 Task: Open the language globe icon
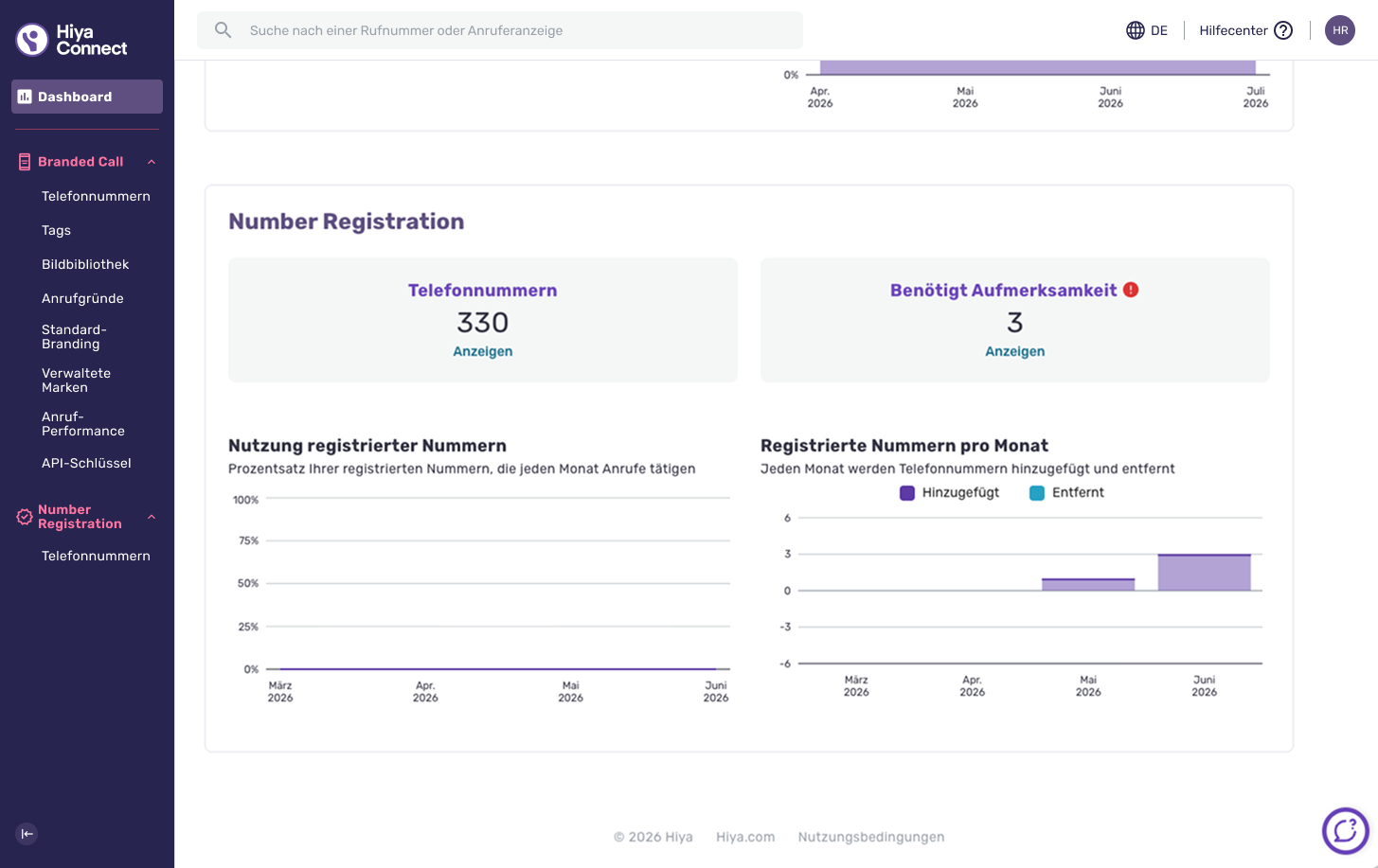coord(1136,30)
